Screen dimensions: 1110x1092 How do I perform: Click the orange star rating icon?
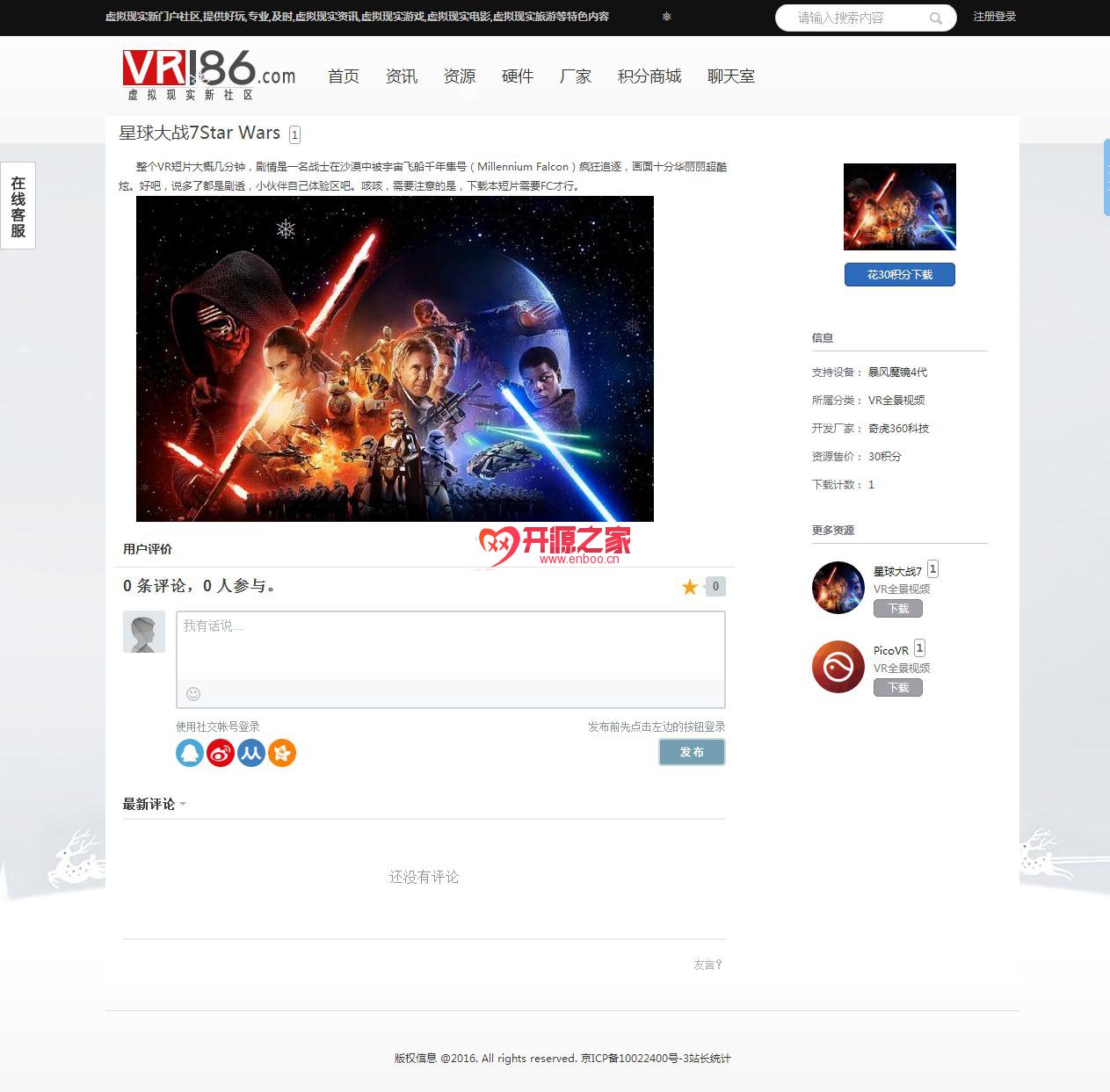pyautogui.click(x=690, y=587)
